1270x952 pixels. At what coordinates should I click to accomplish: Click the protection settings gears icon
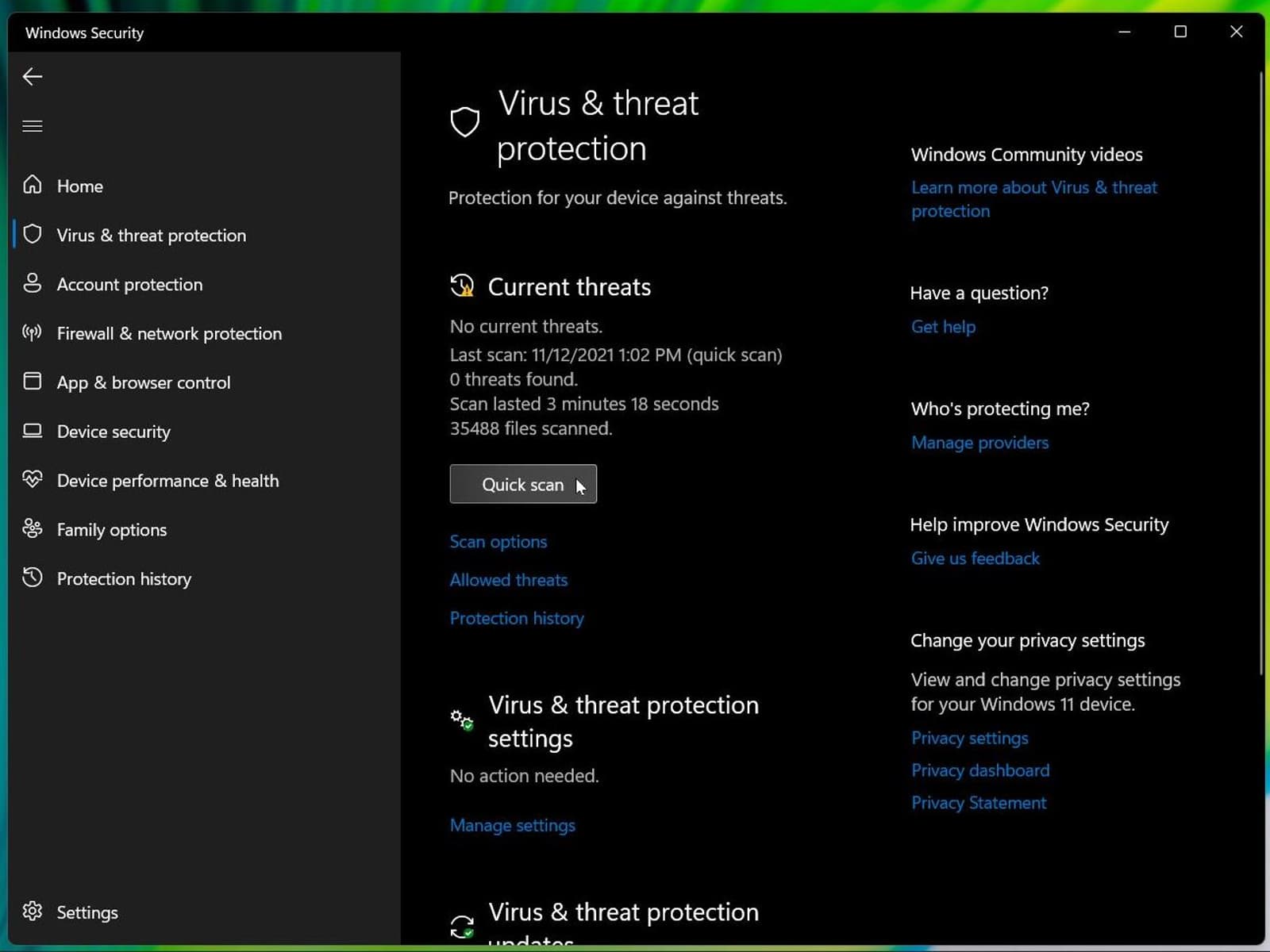[x=462, y=720]
